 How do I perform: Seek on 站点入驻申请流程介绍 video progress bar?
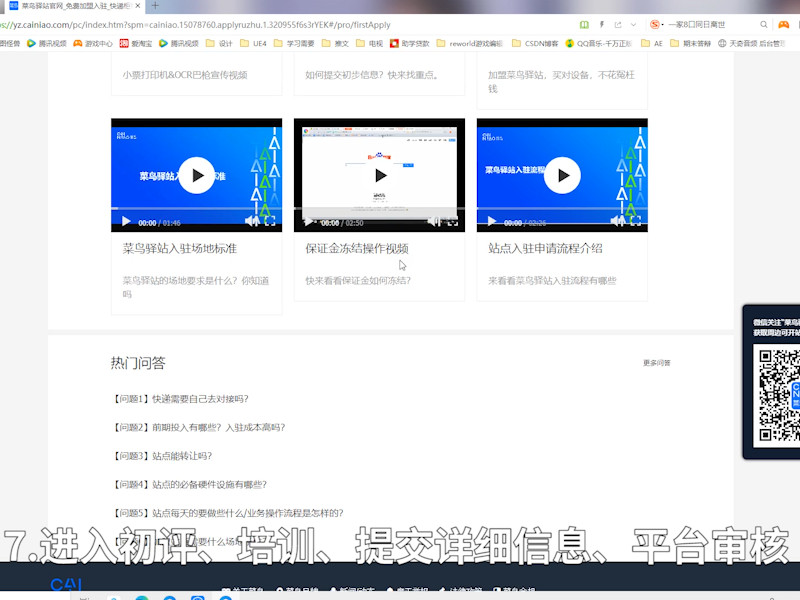pos(562,209)
